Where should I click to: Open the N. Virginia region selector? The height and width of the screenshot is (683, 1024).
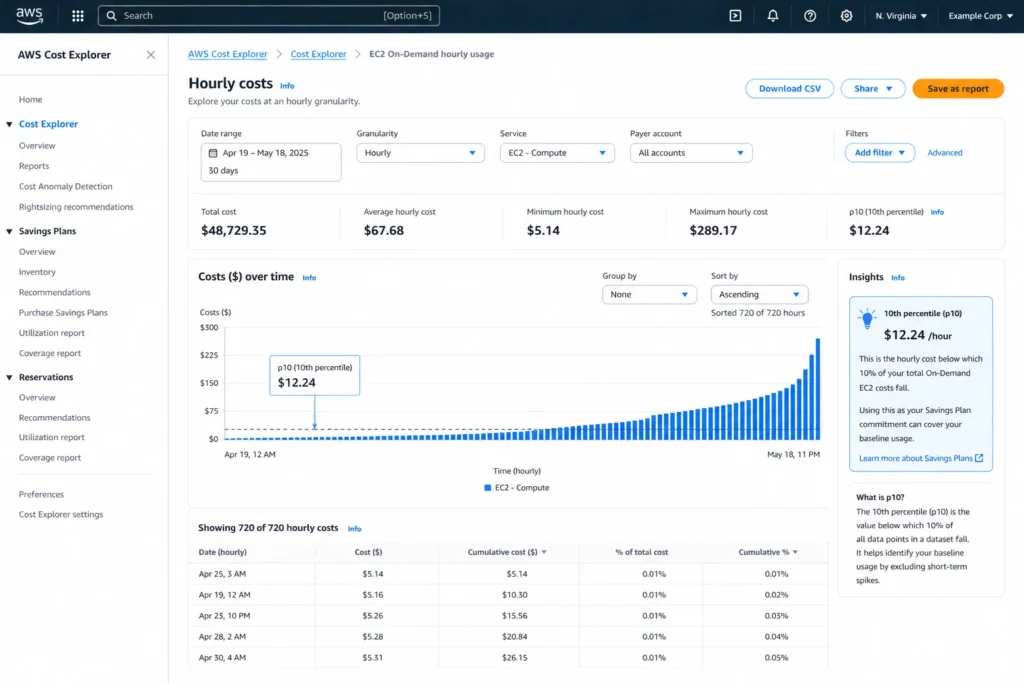900,15
